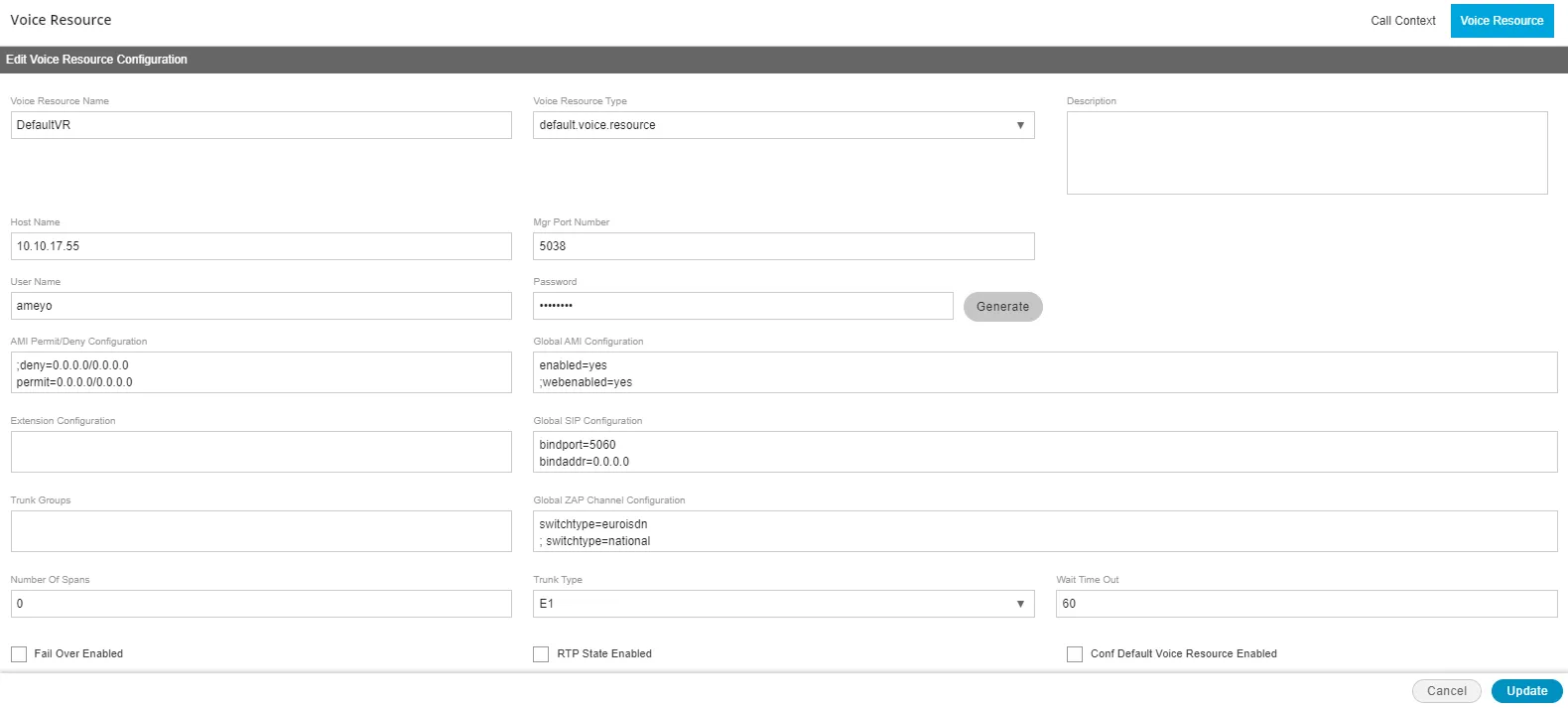Click the Edit Voice Resource Configuration header
The height and width of the screenshot is (708, 1568).
pos(96,60)
